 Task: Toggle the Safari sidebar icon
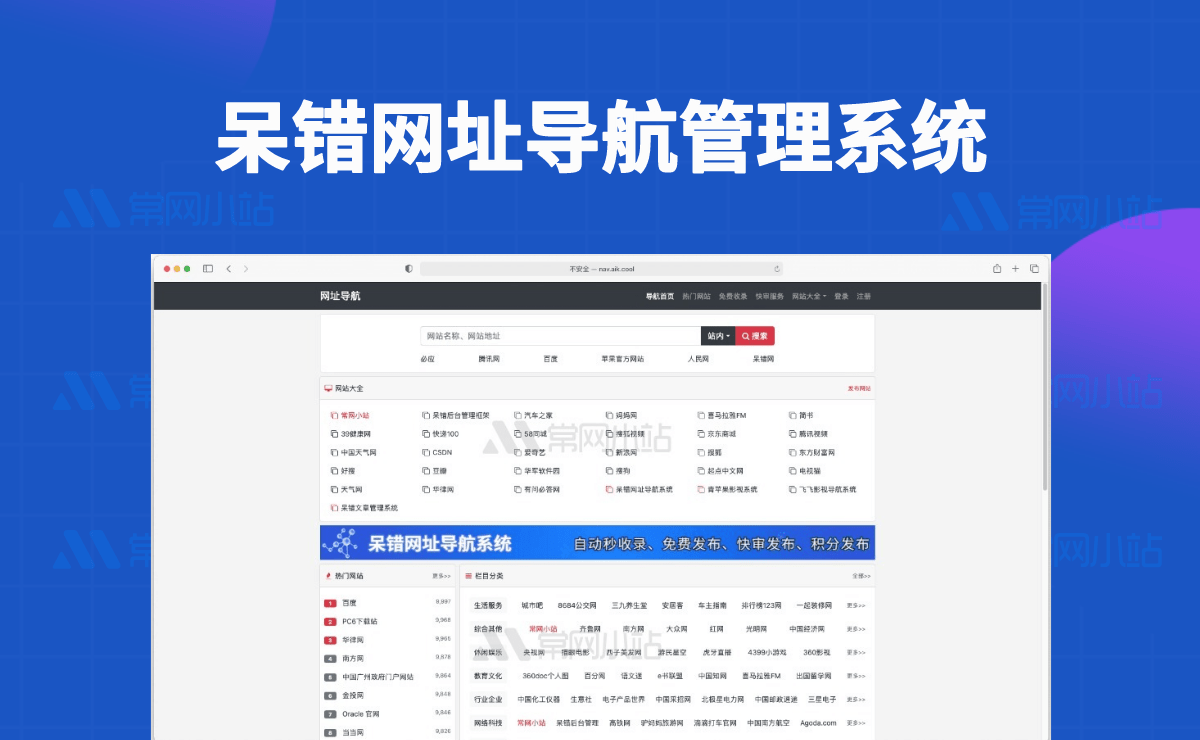pyautogui.click(x=208, y=268)
